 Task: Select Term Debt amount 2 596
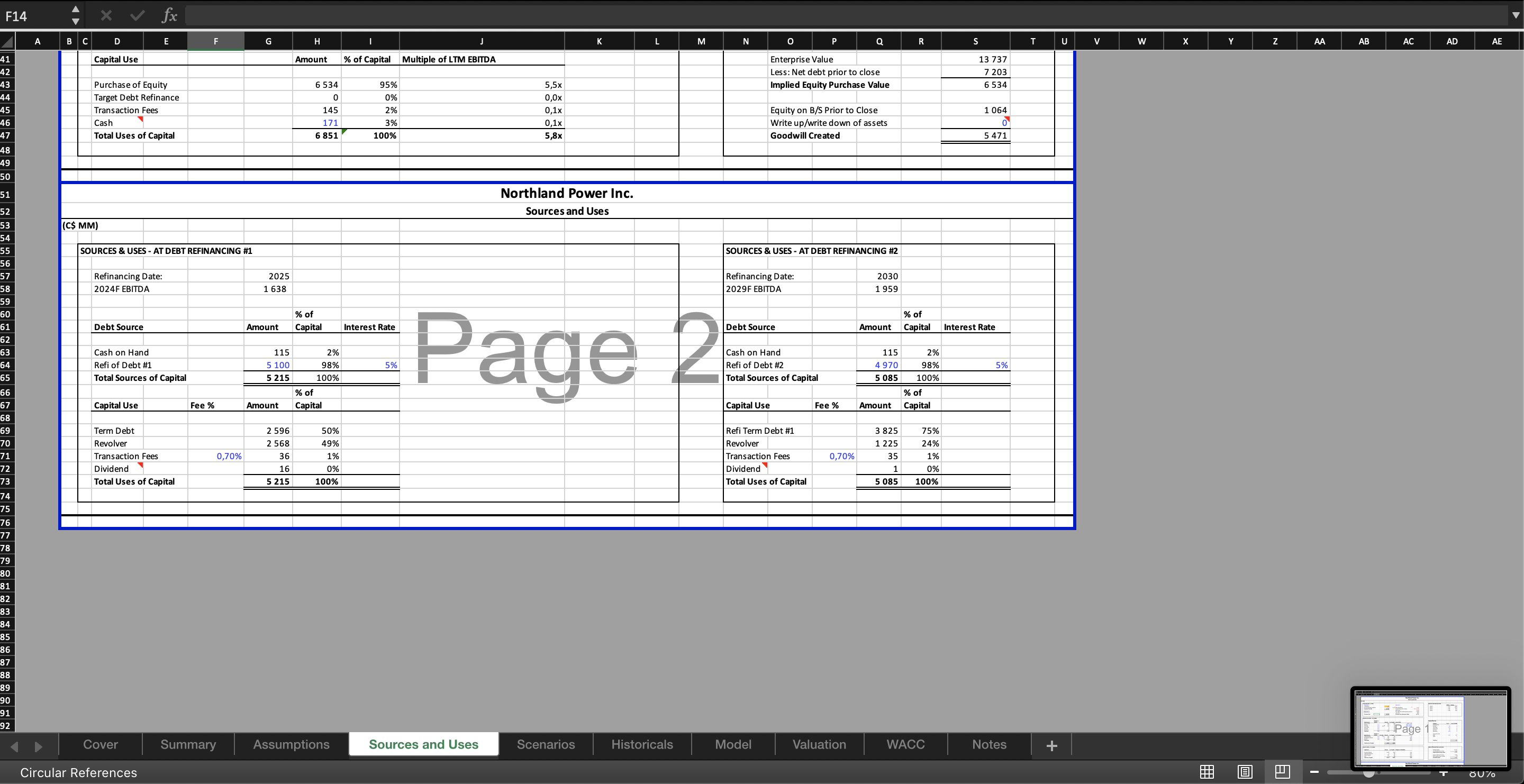pyautogui.click(x=277, y=431)
